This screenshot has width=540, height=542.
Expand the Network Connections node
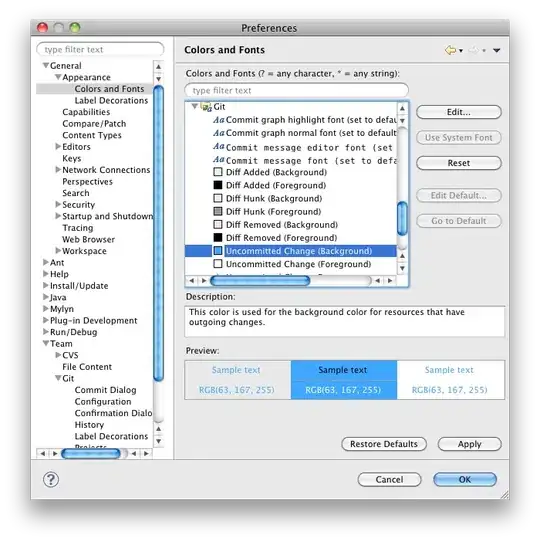[x=58, y=170]
